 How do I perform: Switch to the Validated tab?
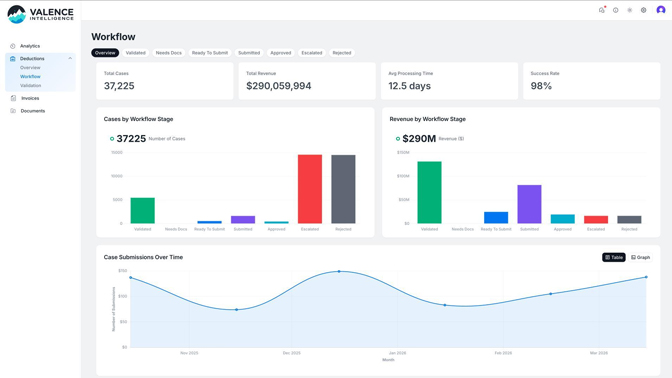[135, 53]
